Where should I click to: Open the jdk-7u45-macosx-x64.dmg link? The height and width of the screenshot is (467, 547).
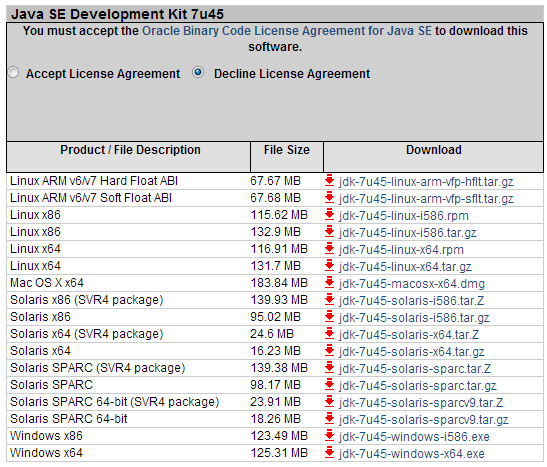click(412, 284)
